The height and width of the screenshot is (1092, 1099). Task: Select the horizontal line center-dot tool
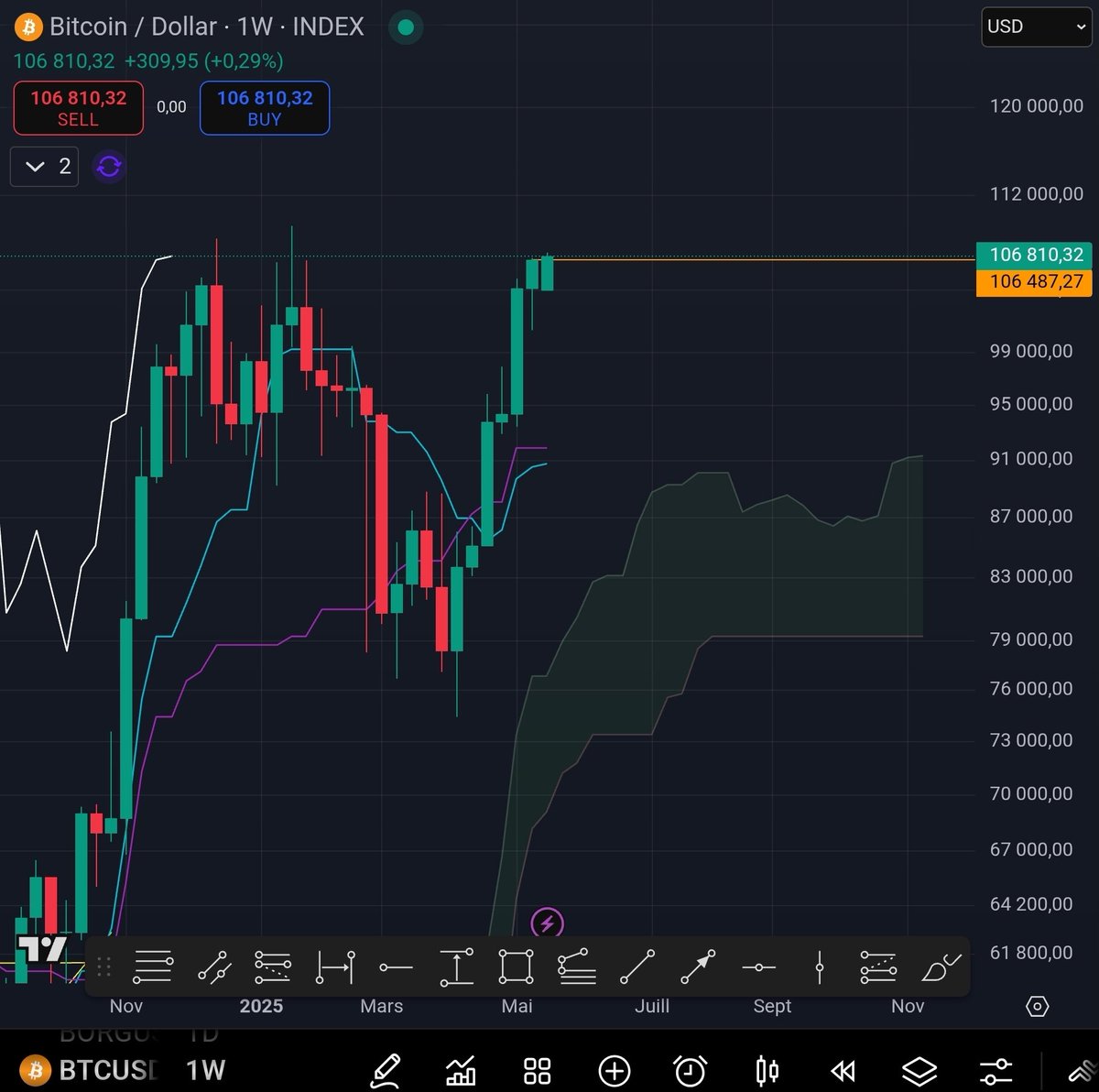coord(759,966)
